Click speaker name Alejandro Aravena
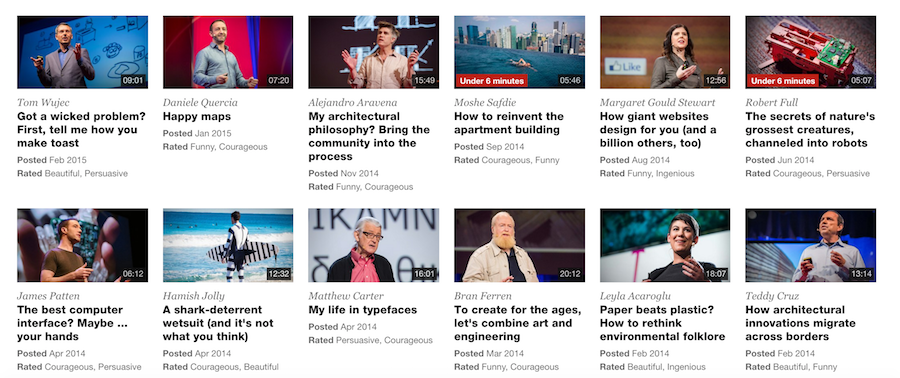Viewport: 900px width, 378px height. coord(352,103)
